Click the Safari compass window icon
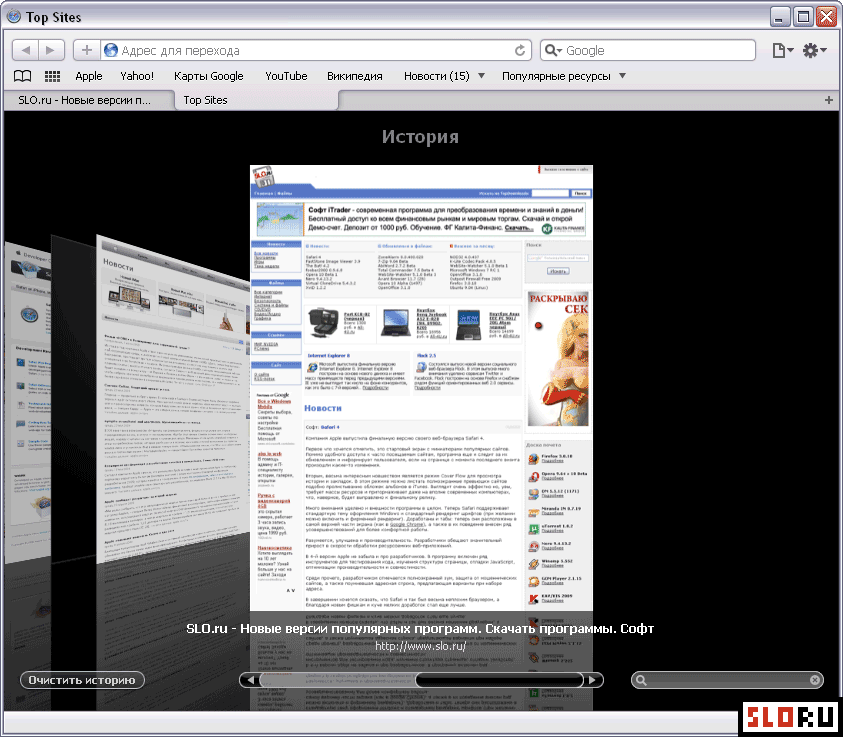This screenshot has height=737, width=843. pyautogui.click(x=14, y=17)
